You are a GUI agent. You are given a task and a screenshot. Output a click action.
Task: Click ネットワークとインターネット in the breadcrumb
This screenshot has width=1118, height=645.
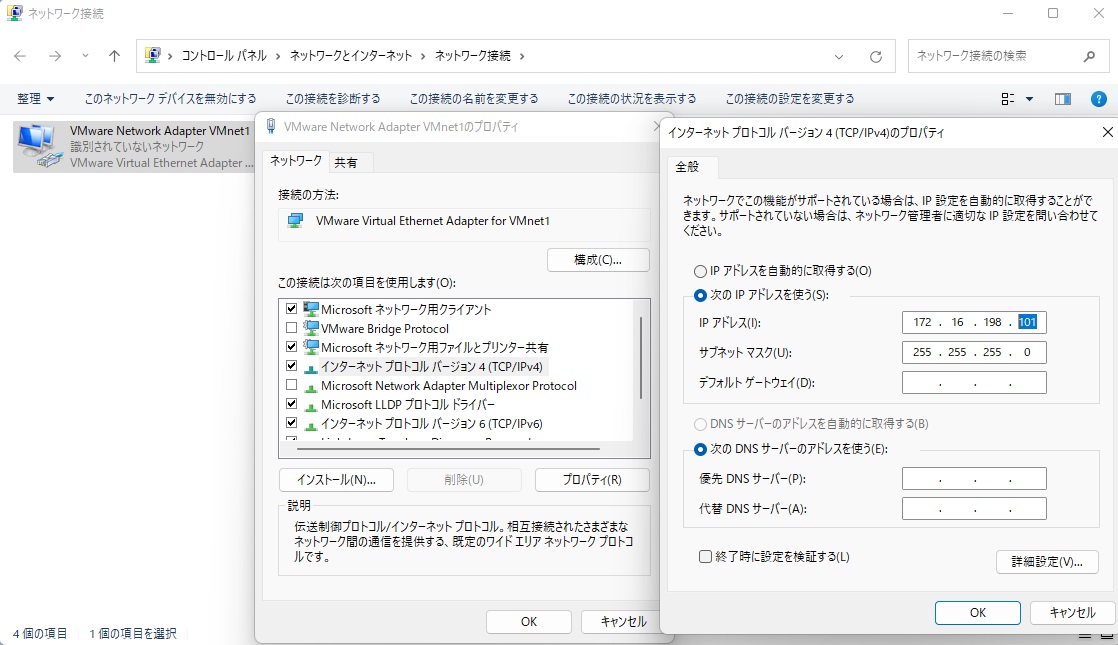coord(351,56)
